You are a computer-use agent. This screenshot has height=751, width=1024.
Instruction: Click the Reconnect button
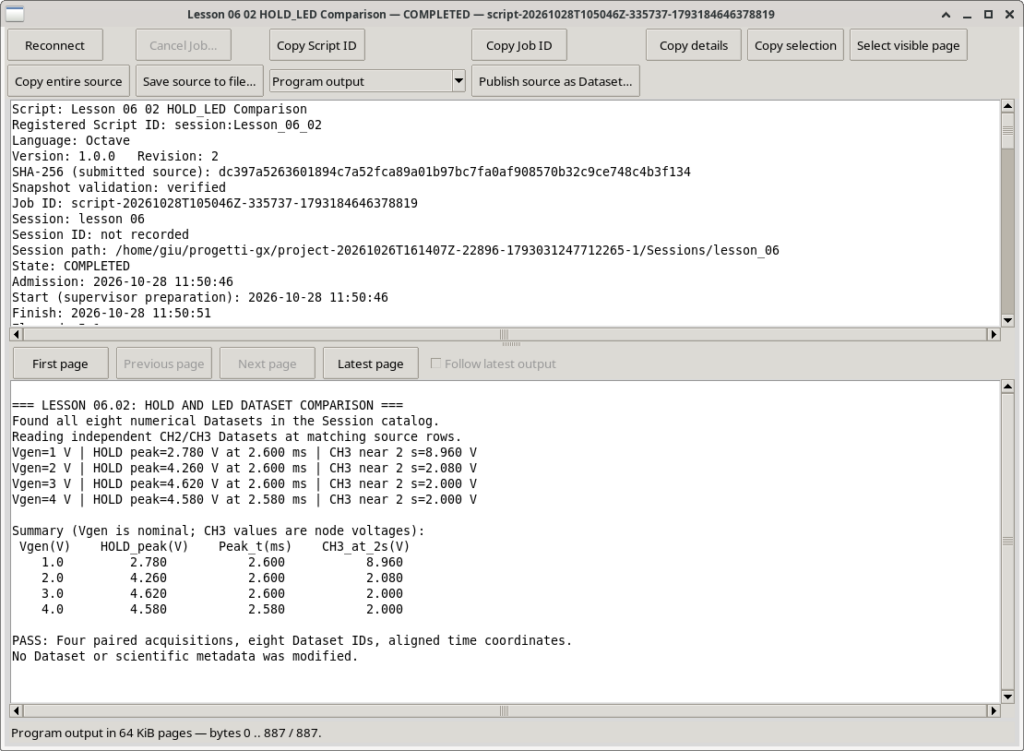pyautogui.click(x=55, y=46)
